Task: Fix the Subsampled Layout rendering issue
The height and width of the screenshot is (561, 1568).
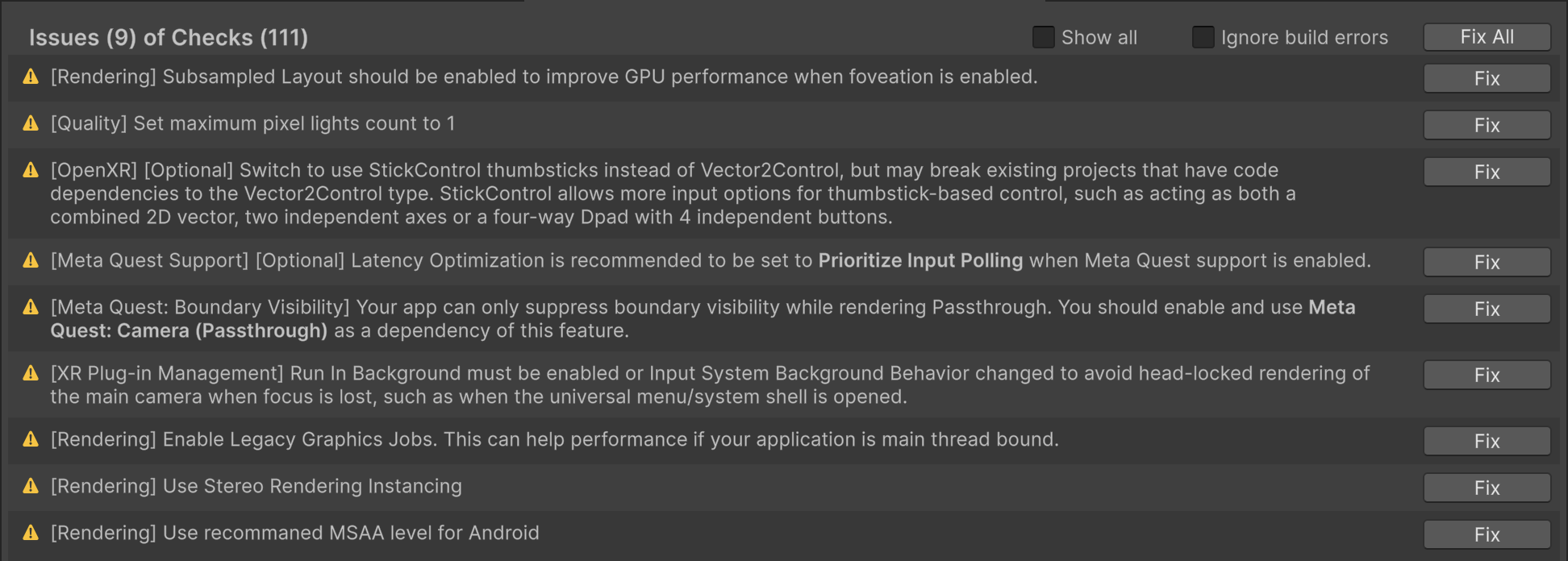Action: point(1487,78)
